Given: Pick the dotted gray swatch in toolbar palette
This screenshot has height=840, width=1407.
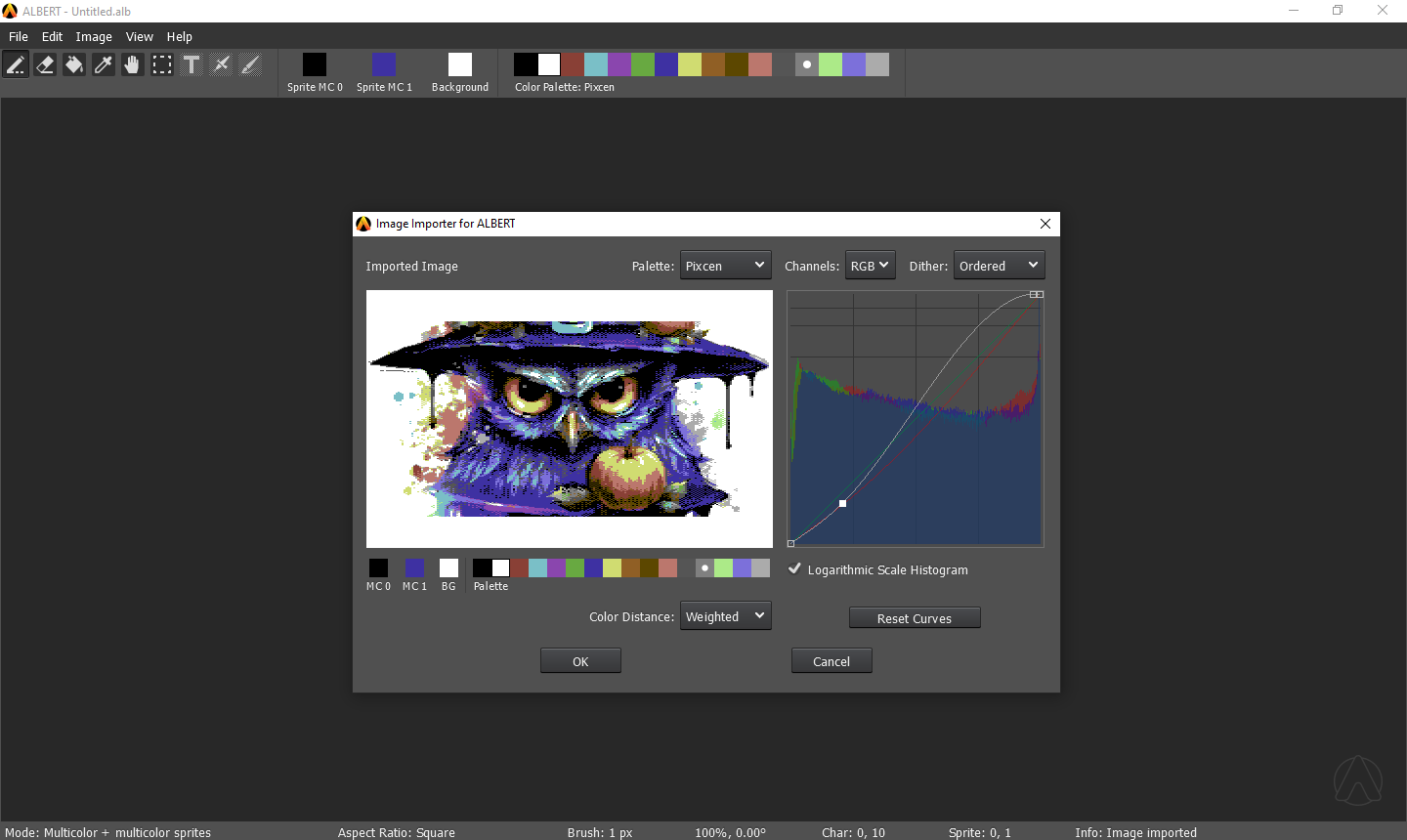Looking at the screenshot, I should coord(807,64).
